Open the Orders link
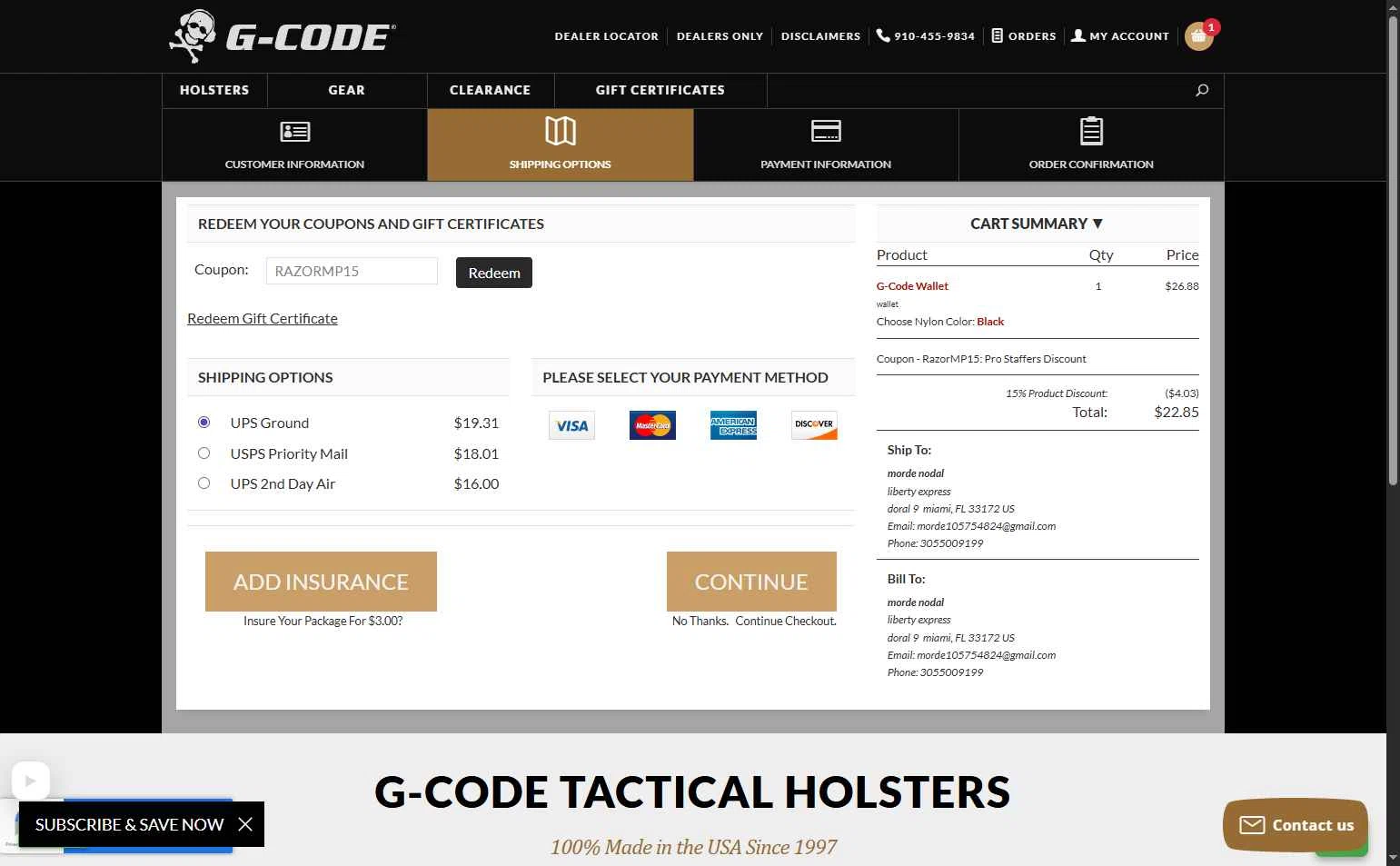The height and width of the screenshot is (866, 1400). point(1024,36)
